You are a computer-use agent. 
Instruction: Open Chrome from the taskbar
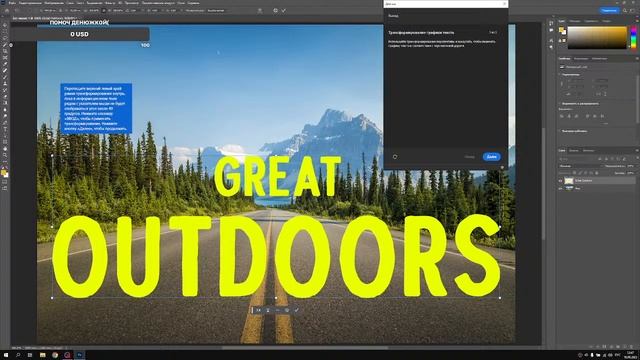[55, 355]
